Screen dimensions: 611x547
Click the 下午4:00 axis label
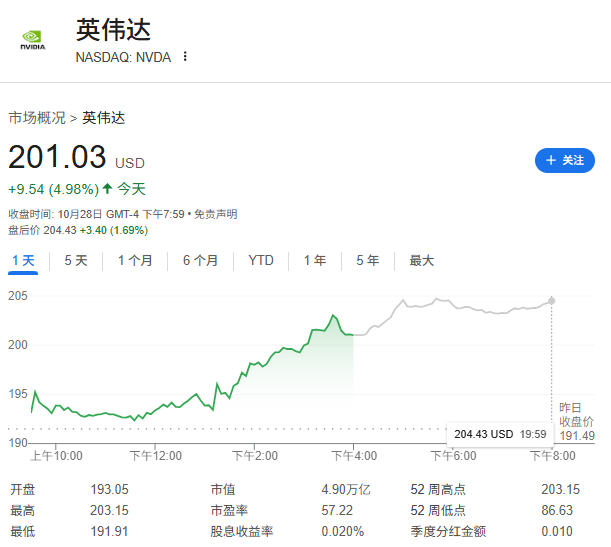click(354, 456)
